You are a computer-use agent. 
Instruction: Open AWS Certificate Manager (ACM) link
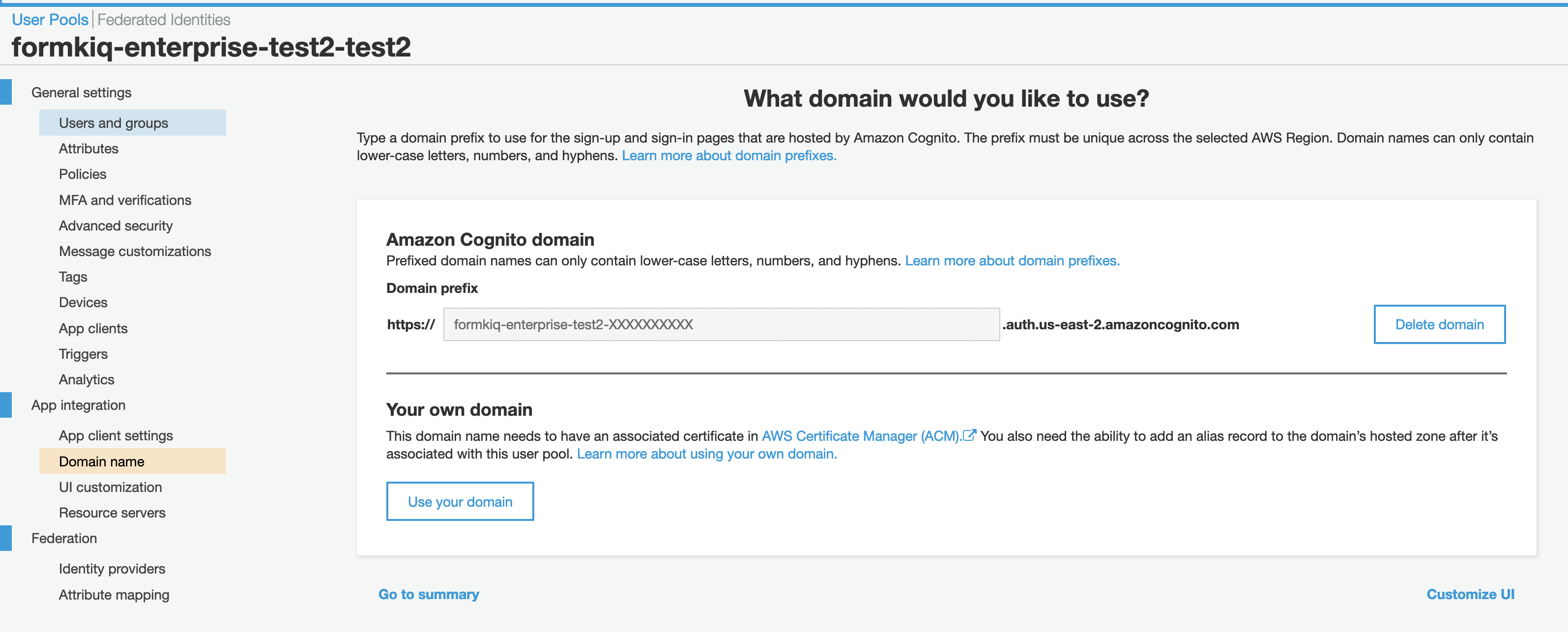[x=861, y=436]
